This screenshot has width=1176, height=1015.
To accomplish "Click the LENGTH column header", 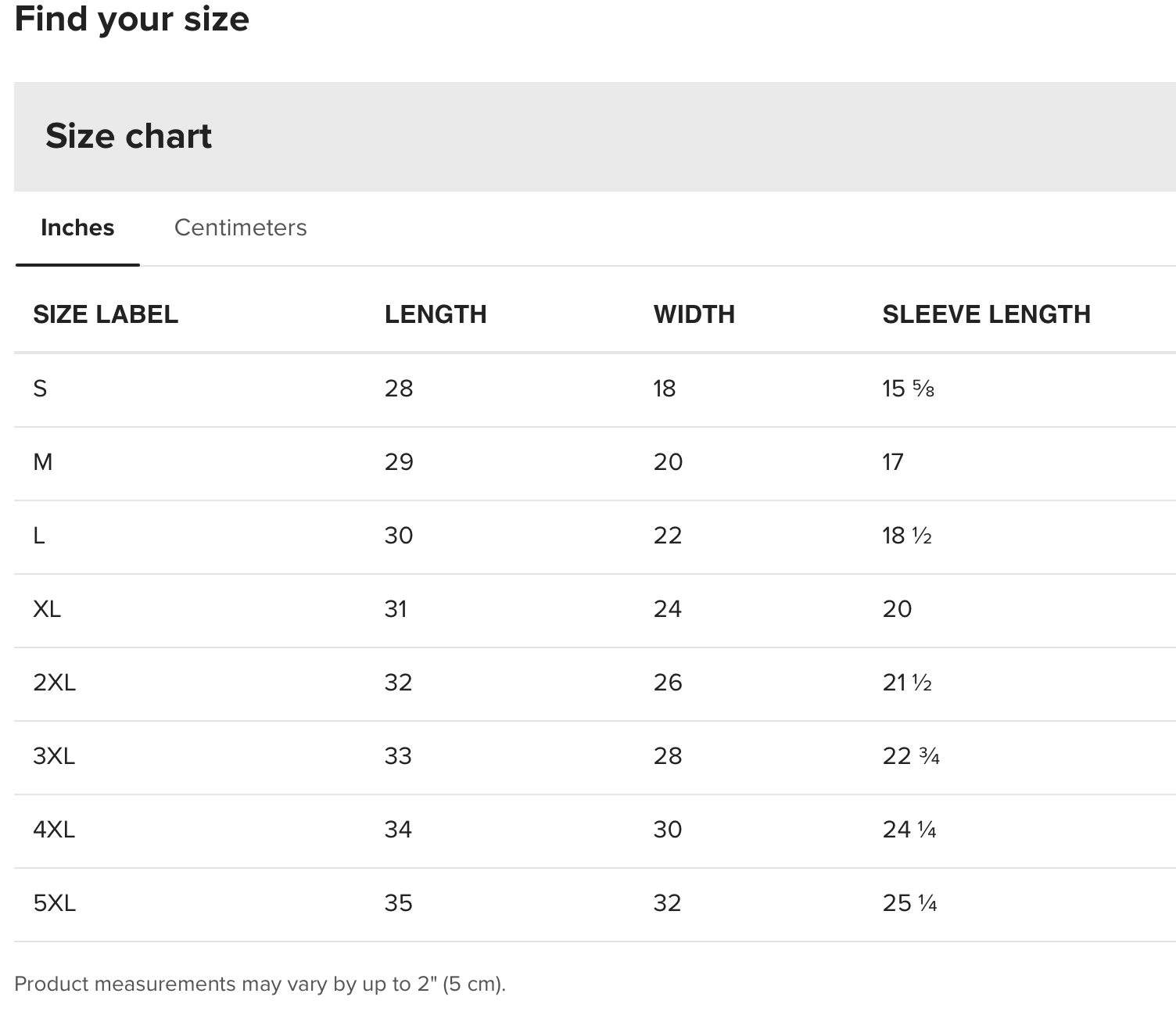I will (x=436, y=314).
